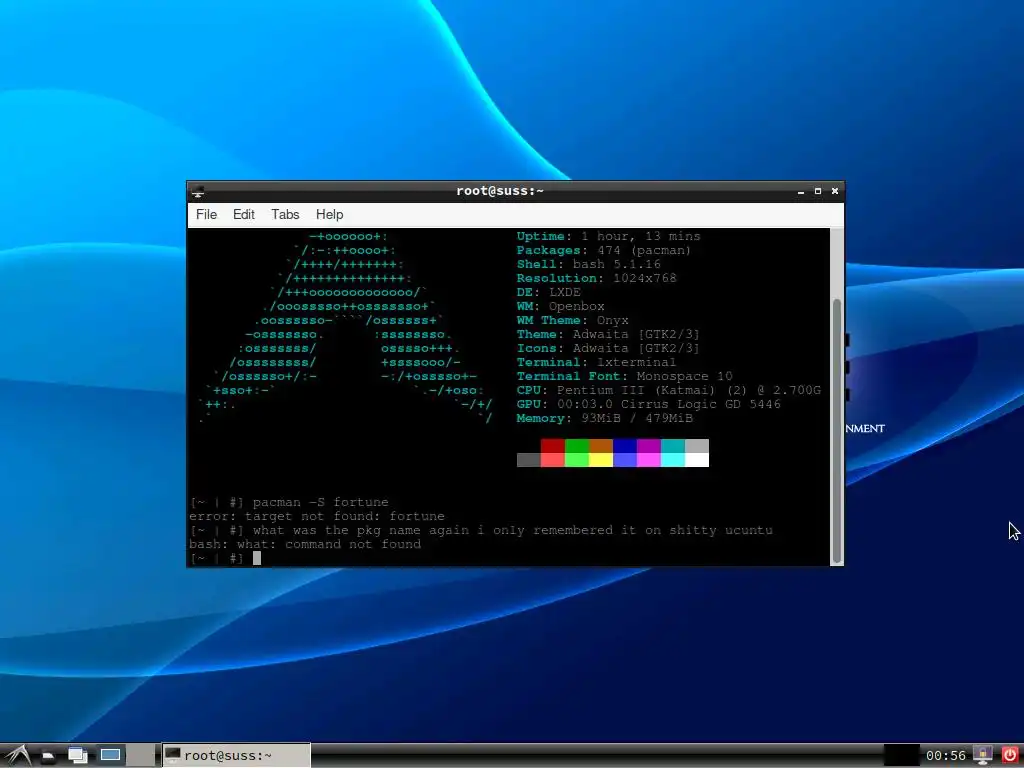Select the root@suss:~ taskbar button
Viewport: 1024px width, 768px height.
coord(236,756)
